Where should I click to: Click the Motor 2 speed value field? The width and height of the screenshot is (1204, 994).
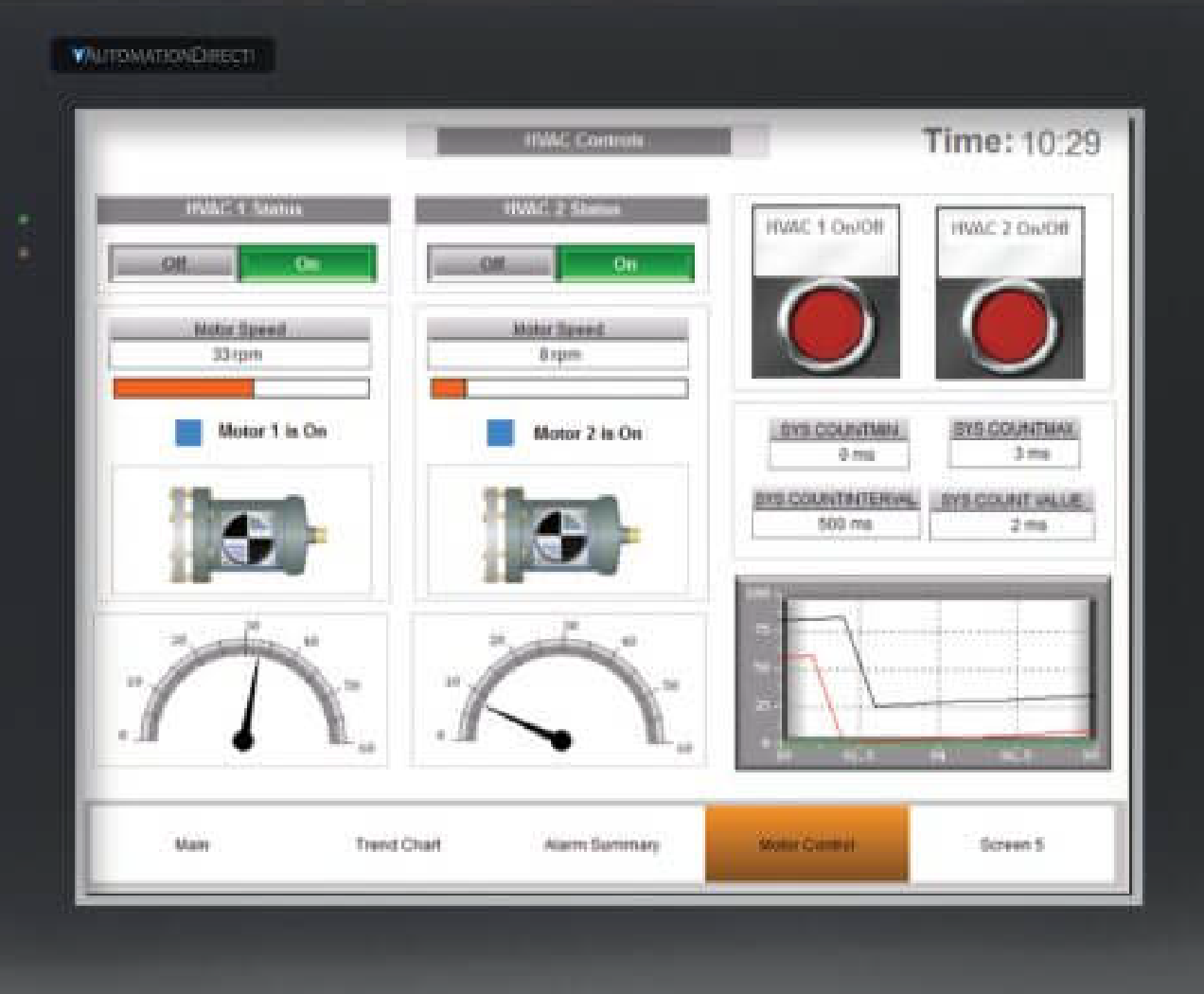tap(558, 355)
